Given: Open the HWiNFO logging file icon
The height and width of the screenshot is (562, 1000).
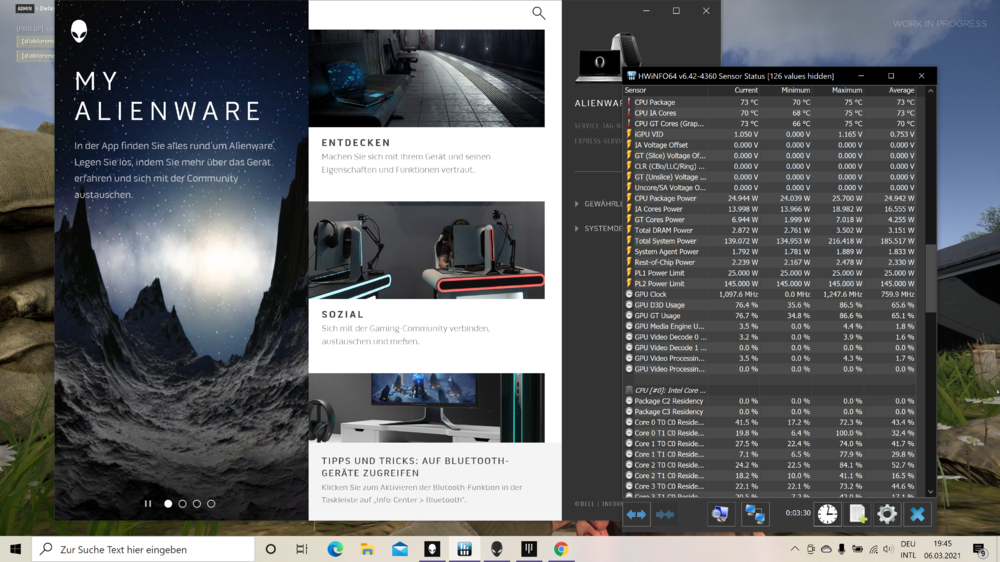Looking at the screenshot, I should [857, 514].
